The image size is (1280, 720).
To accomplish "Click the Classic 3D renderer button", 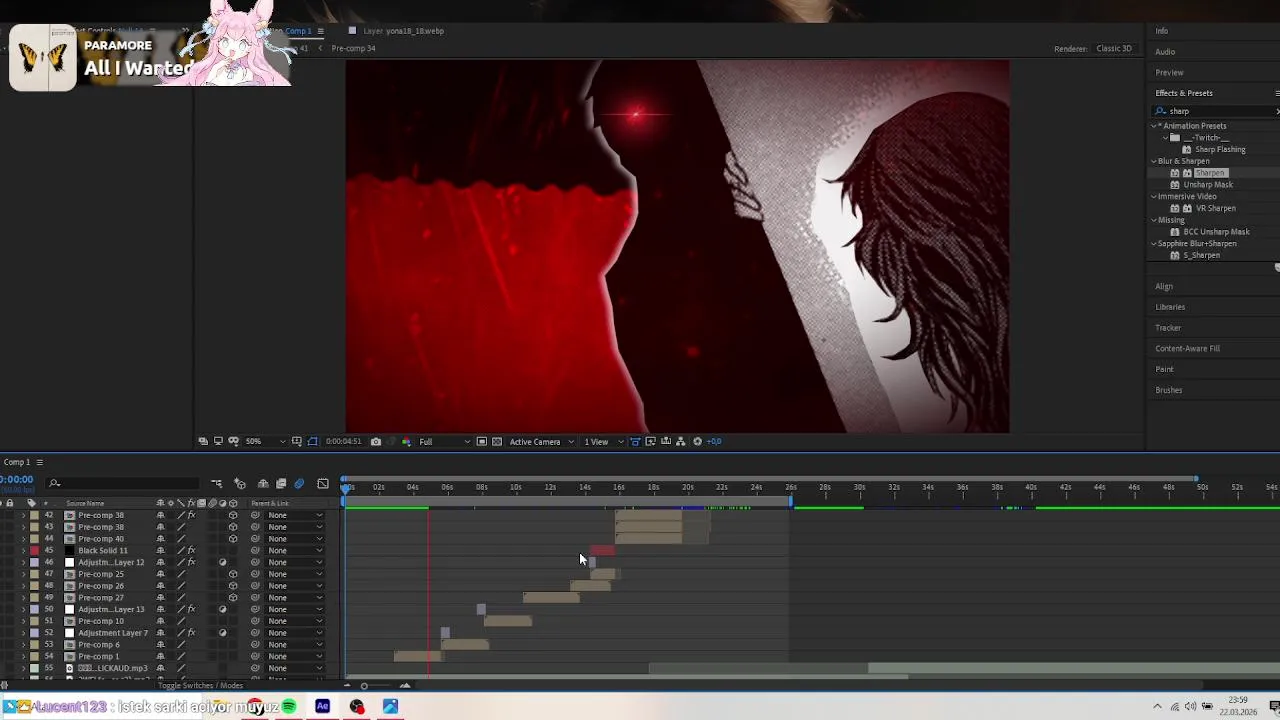I will pos(1114,49).
